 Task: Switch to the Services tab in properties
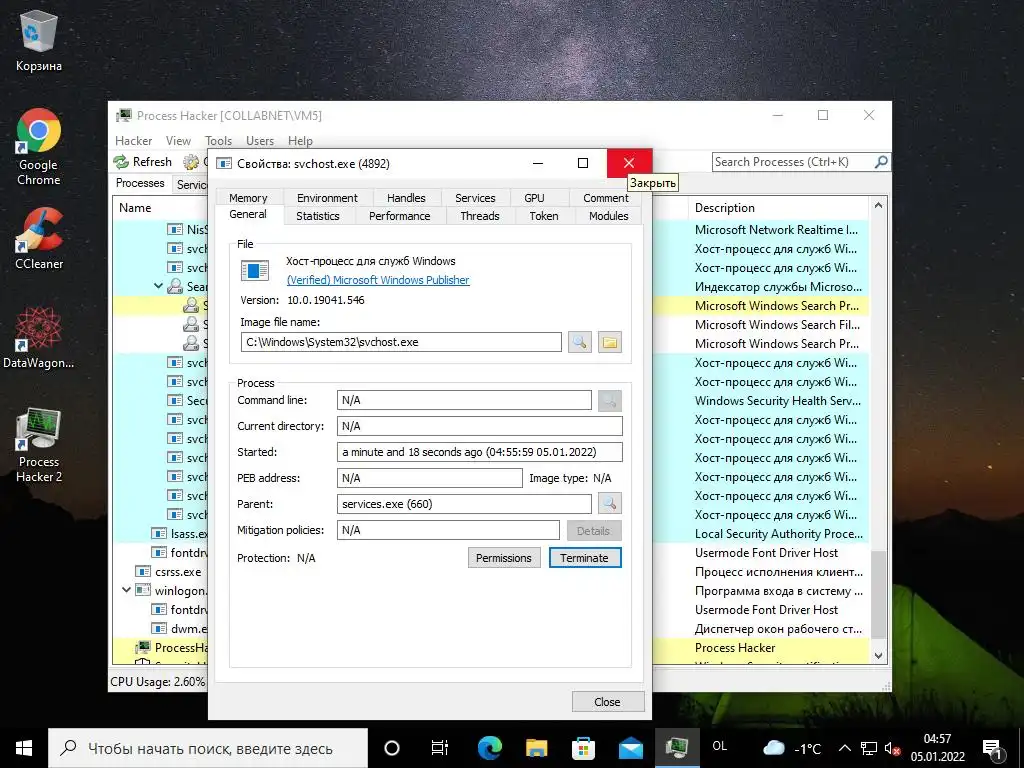coord(475,198)
